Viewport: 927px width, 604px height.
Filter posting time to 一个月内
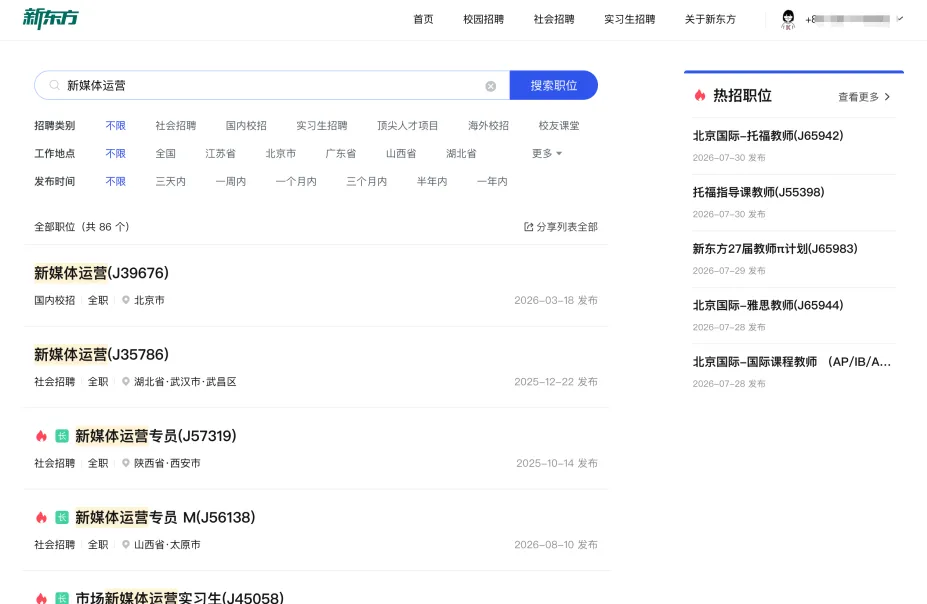coord(296,181)
